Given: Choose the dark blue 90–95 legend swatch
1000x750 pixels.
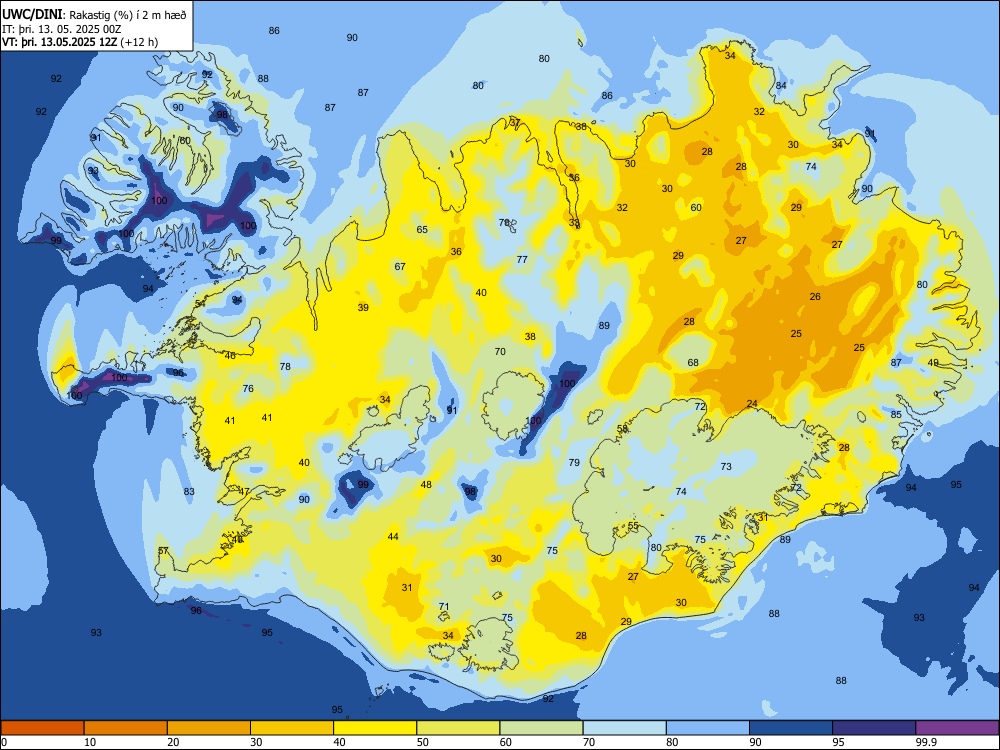Looking at the screenshot, I should coord(791,728).
